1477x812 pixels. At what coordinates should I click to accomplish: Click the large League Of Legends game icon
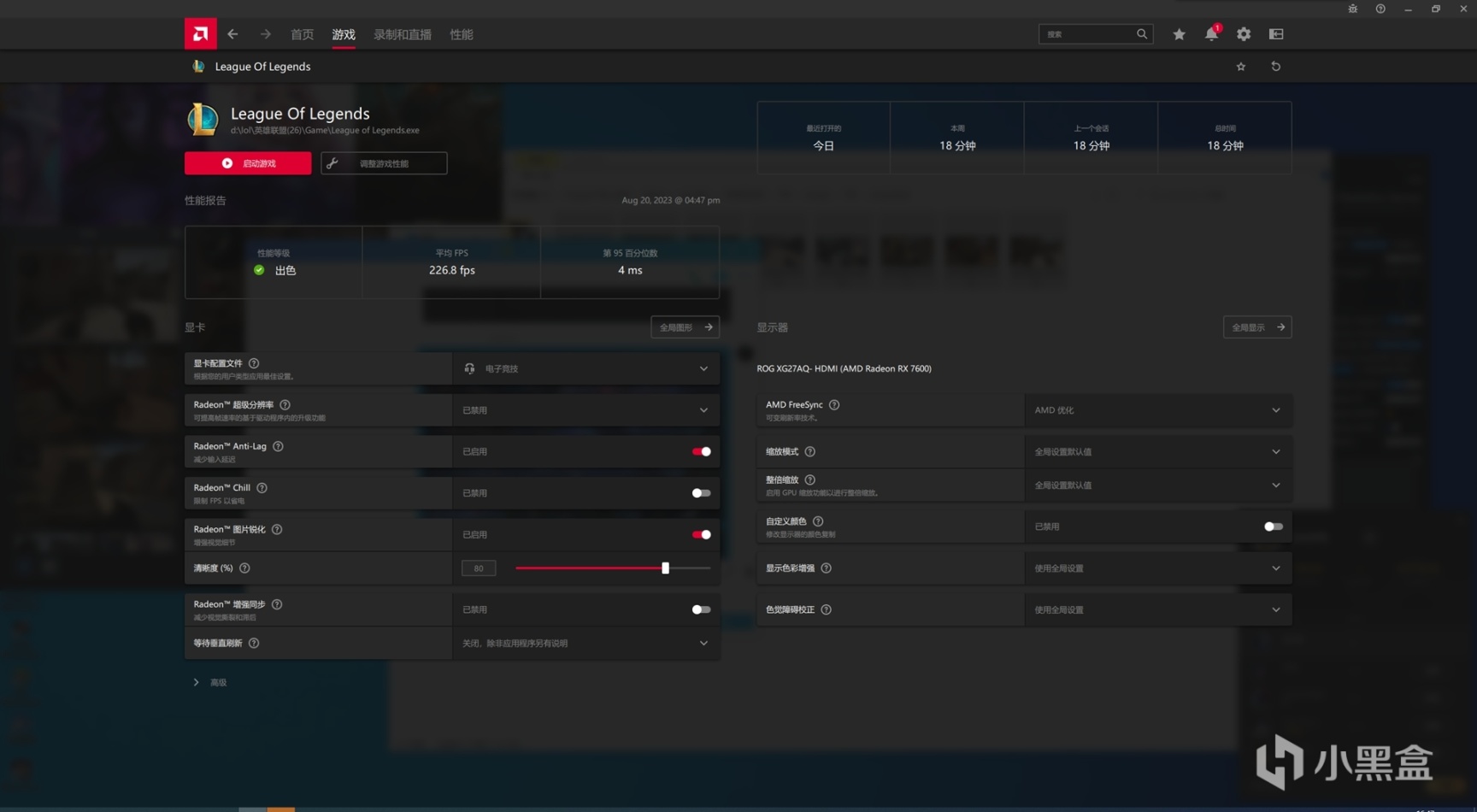203,120
